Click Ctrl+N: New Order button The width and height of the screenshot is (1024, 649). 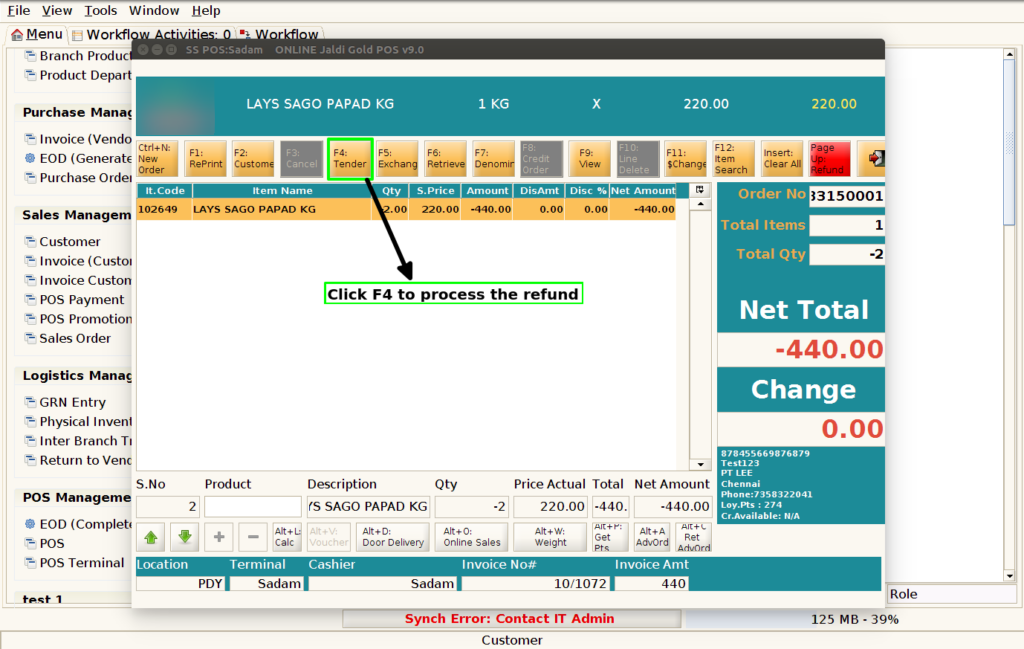[x=157, y=159]
